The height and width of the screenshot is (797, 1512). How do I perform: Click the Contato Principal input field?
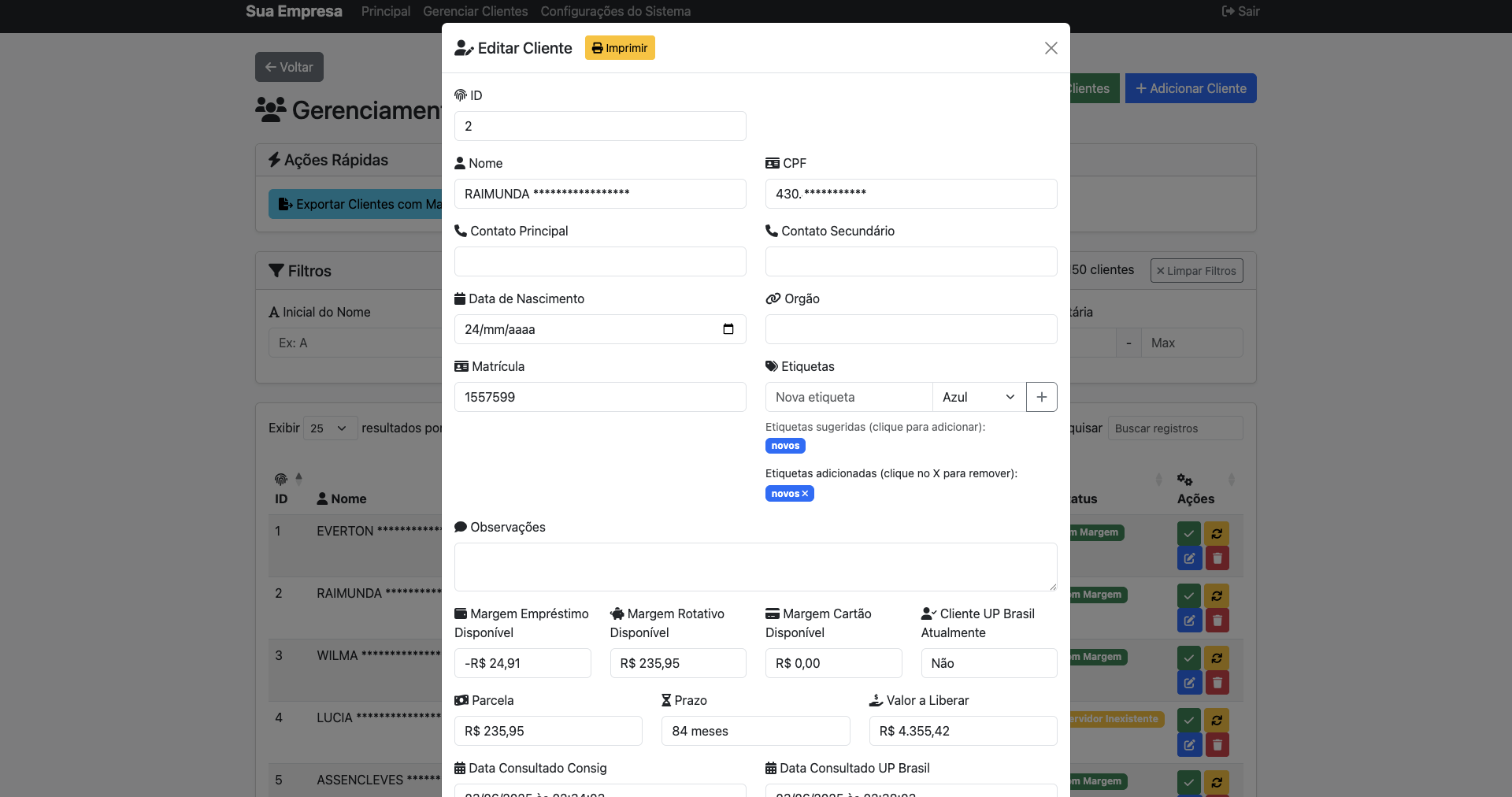coord(600,261)
